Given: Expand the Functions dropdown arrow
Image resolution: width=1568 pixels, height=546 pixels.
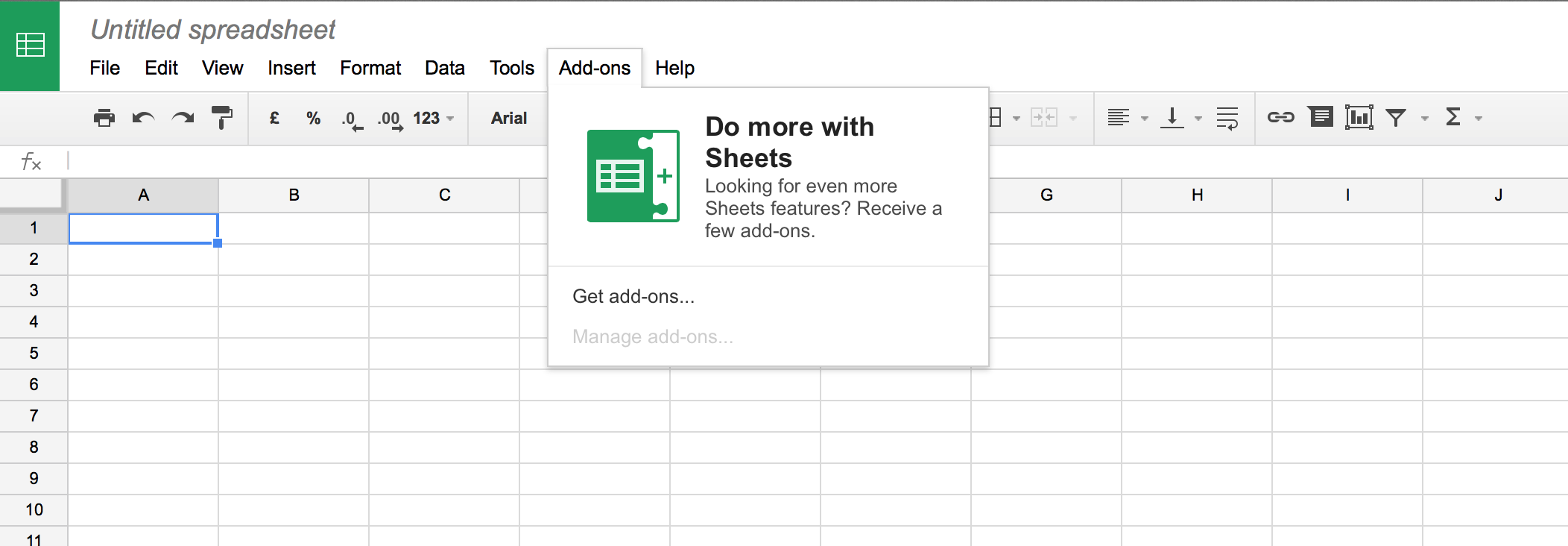Looking at the screenshot, I should pyautogui.click(x=1479, y=119).
